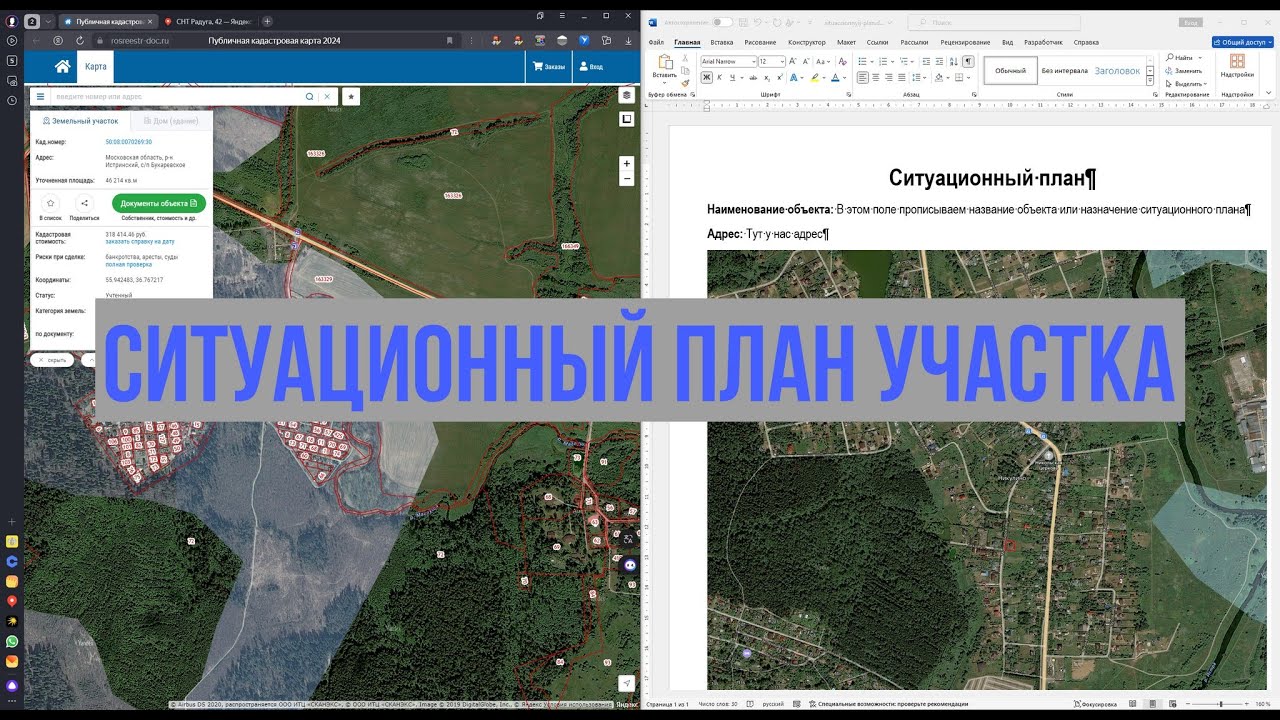Click the geolocation arrow on the map
This screenshot has width=1280, height=720.
point(627,683)
